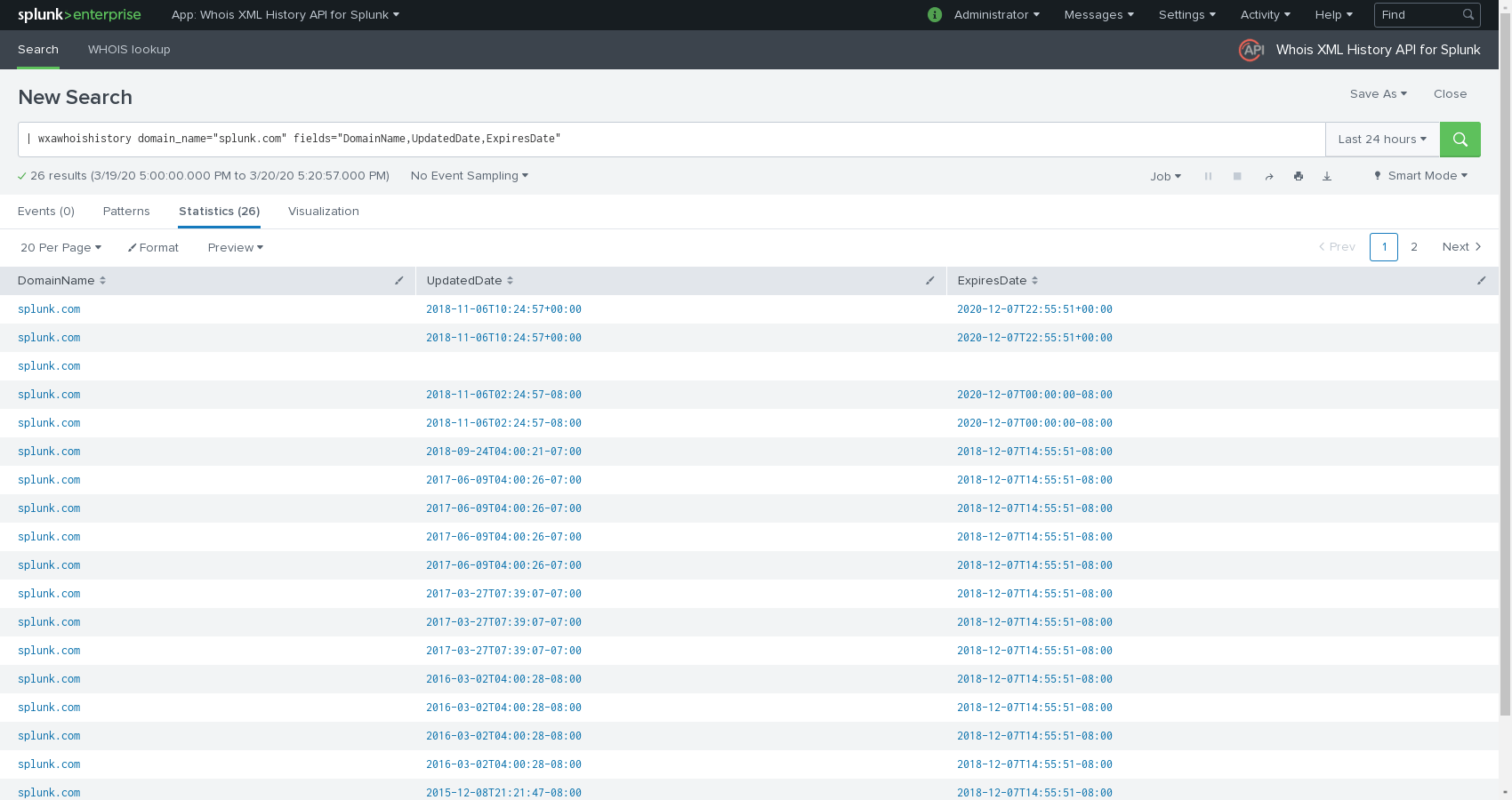Open the App selector dropdown
This screenshot has width=1512, height=800.
click(x=286, y=15)
